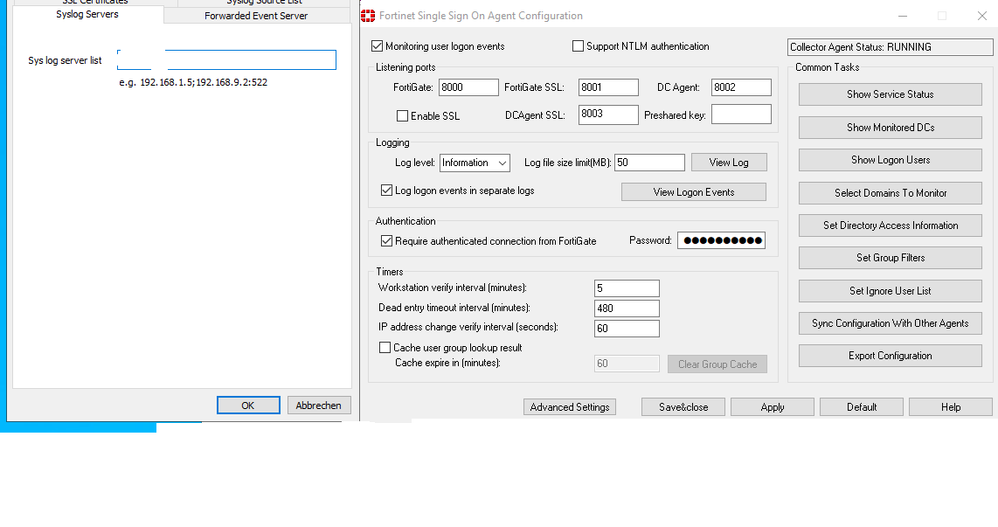Click the Clear Group Cache button
998x527 pixels.
(717, 364)
